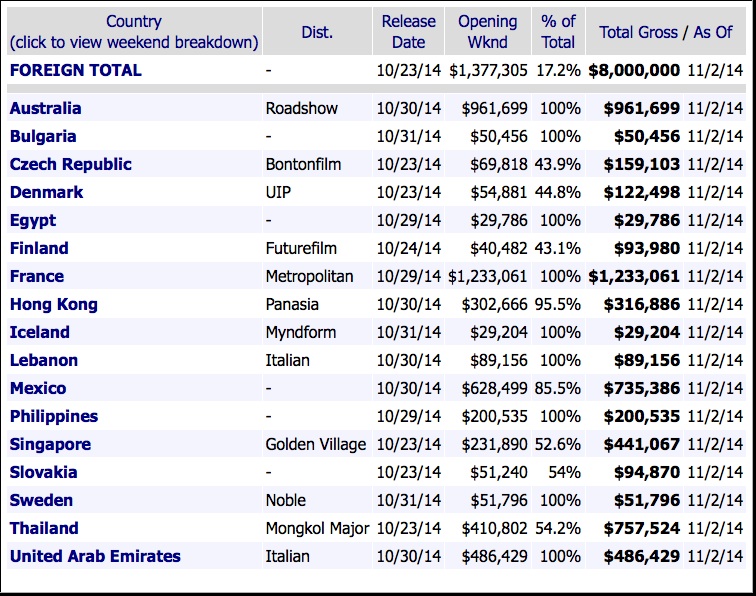Click the Philippines country link
Image resolution: width=756 pixels, height=596 pixels.
(54, 416)
